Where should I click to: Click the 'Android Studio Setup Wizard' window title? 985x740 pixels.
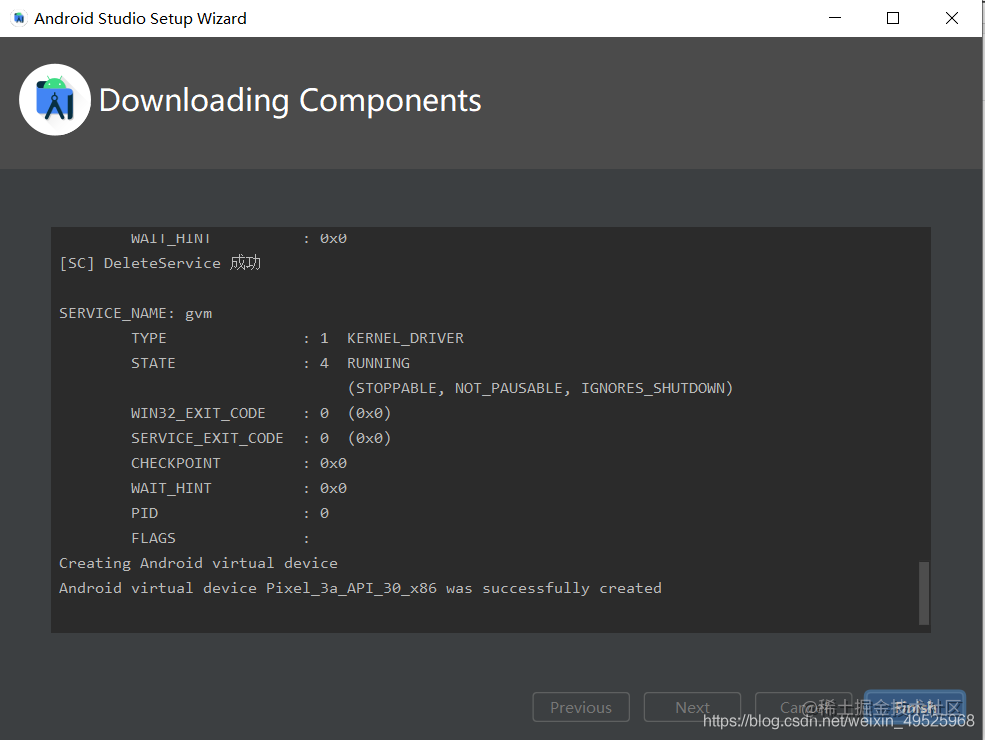click(x=140, y=19)
